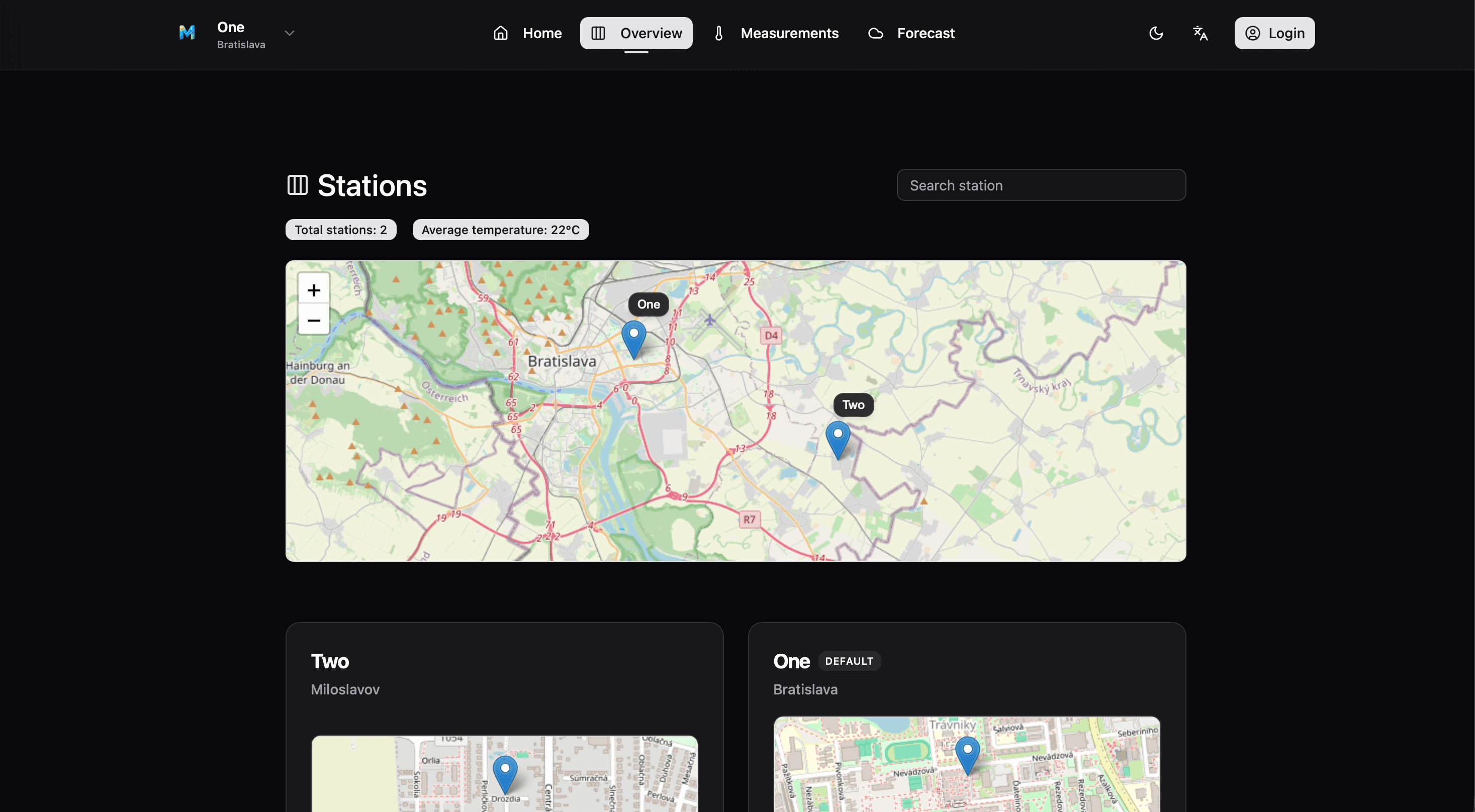Click the M application logo
The width and height of the screenshot is (1475, 812).
click(x=187, y=33)
